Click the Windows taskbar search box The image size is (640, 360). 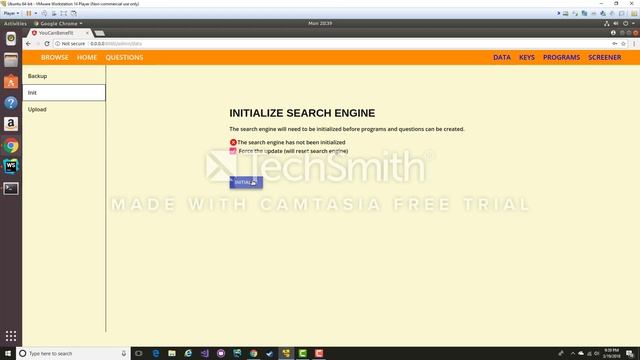(x=73, y=353)
